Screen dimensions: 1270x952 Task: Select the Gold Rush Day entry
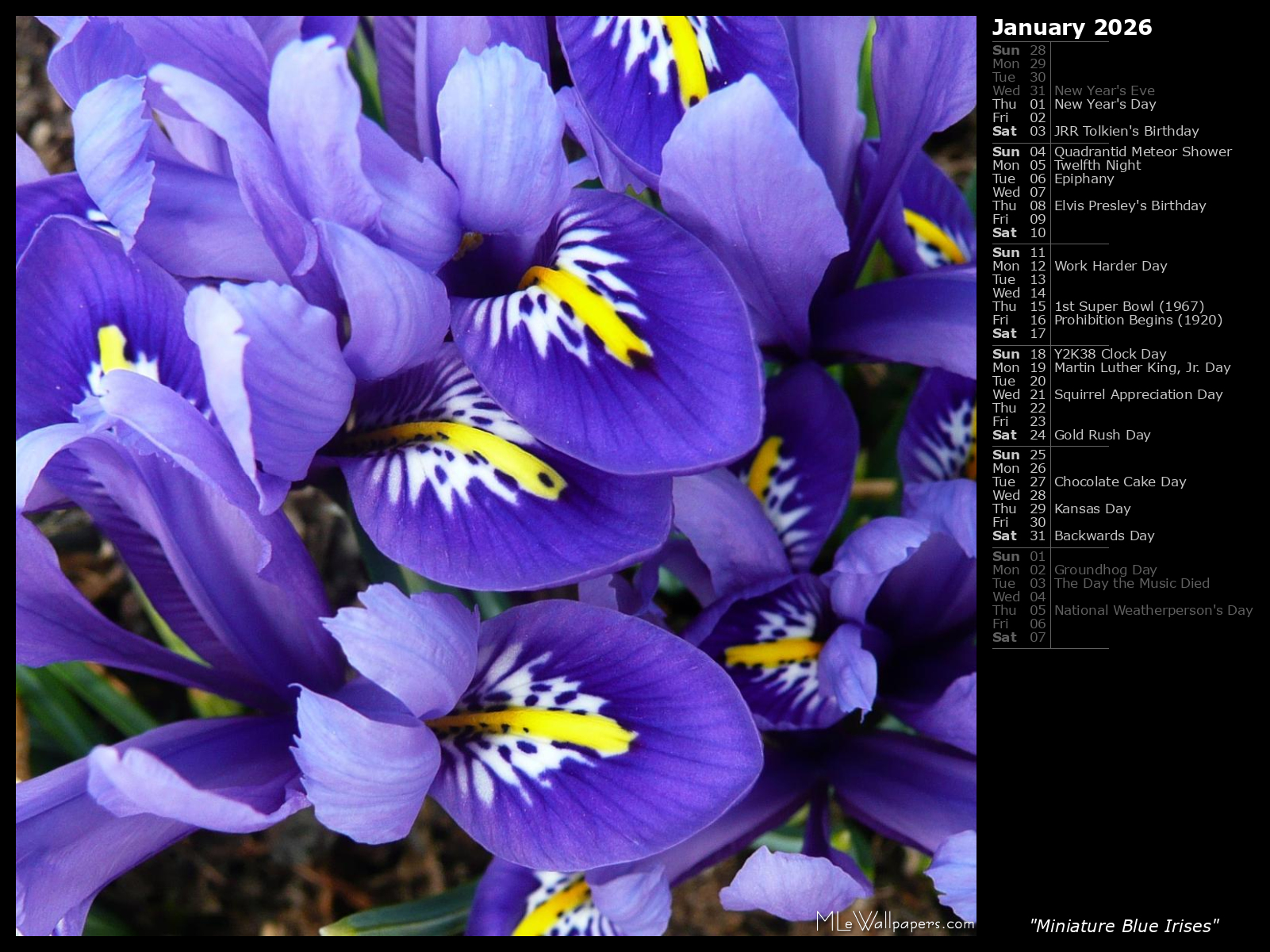tap(1102, 435)
